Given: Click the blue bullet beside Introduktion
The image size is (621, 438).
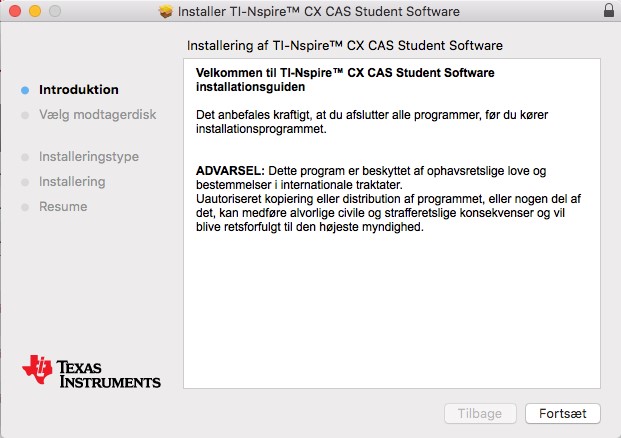Looking at the screenshot, I should (x=25, y=90).
